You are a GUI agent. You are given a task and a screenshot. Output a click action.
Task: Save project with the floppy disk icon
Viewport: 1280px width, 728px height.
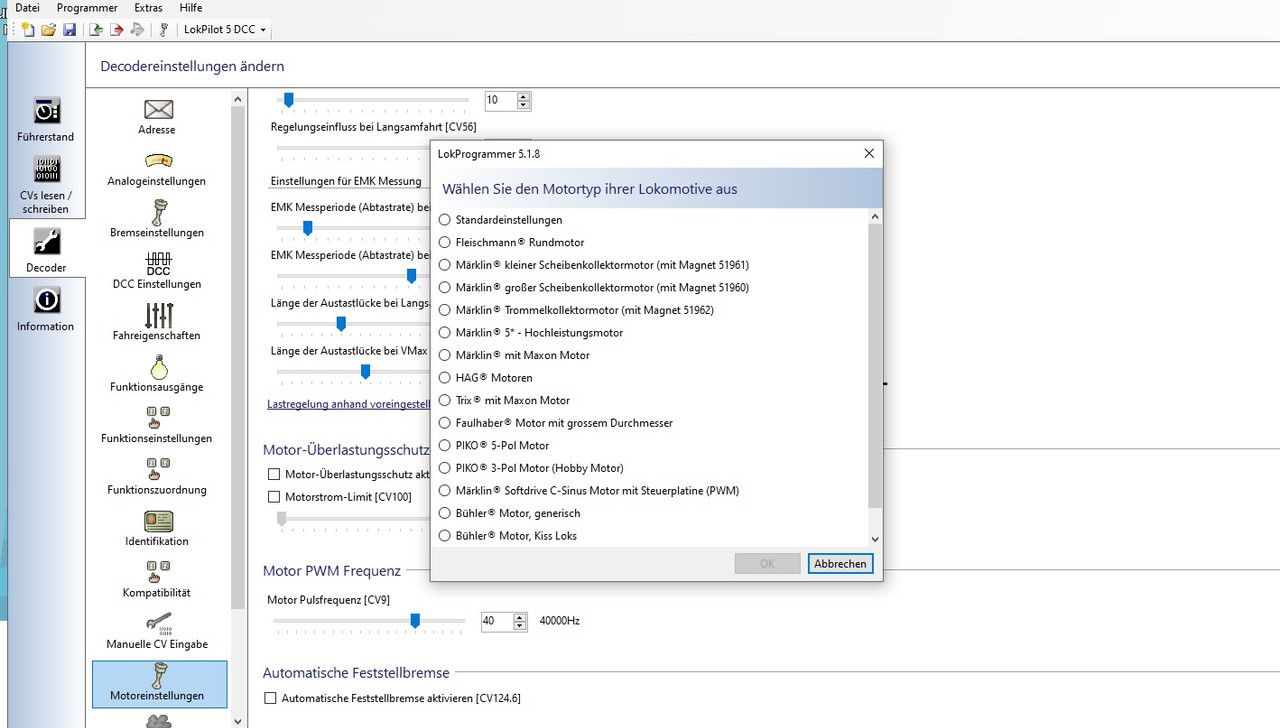(x=69, y=30)
